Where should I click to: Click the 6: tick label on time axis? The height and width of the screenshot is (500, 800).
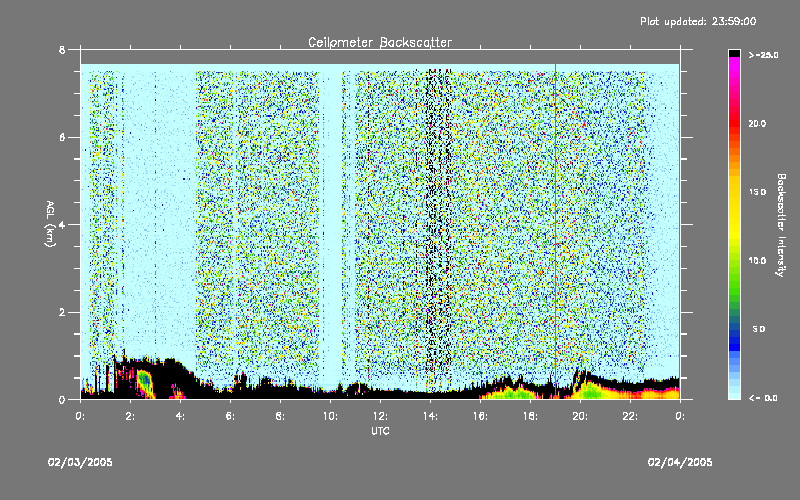tap(230, 416)
